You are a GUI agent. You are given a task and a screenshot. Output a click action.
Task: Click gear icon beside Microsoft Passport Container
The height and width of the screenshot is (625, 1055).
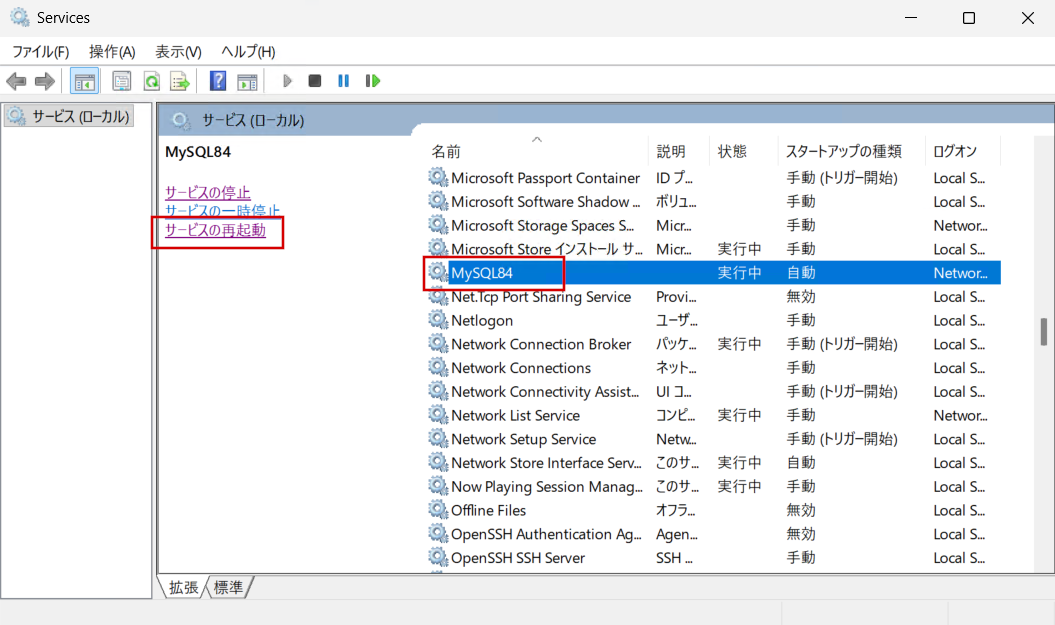(438, 177)
